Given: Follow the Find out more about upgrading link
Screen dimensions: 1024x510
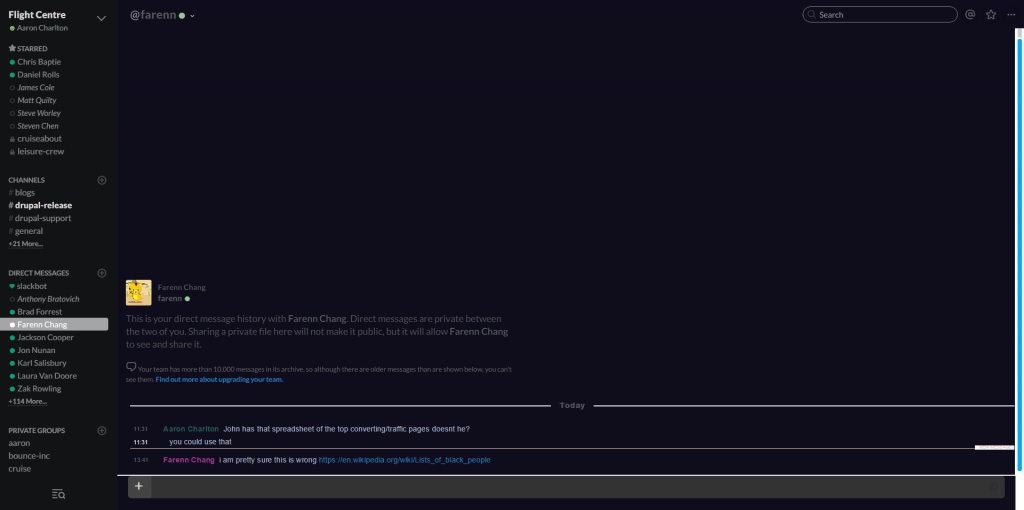Looking at the screenshot, I should [x=219, y=379].
